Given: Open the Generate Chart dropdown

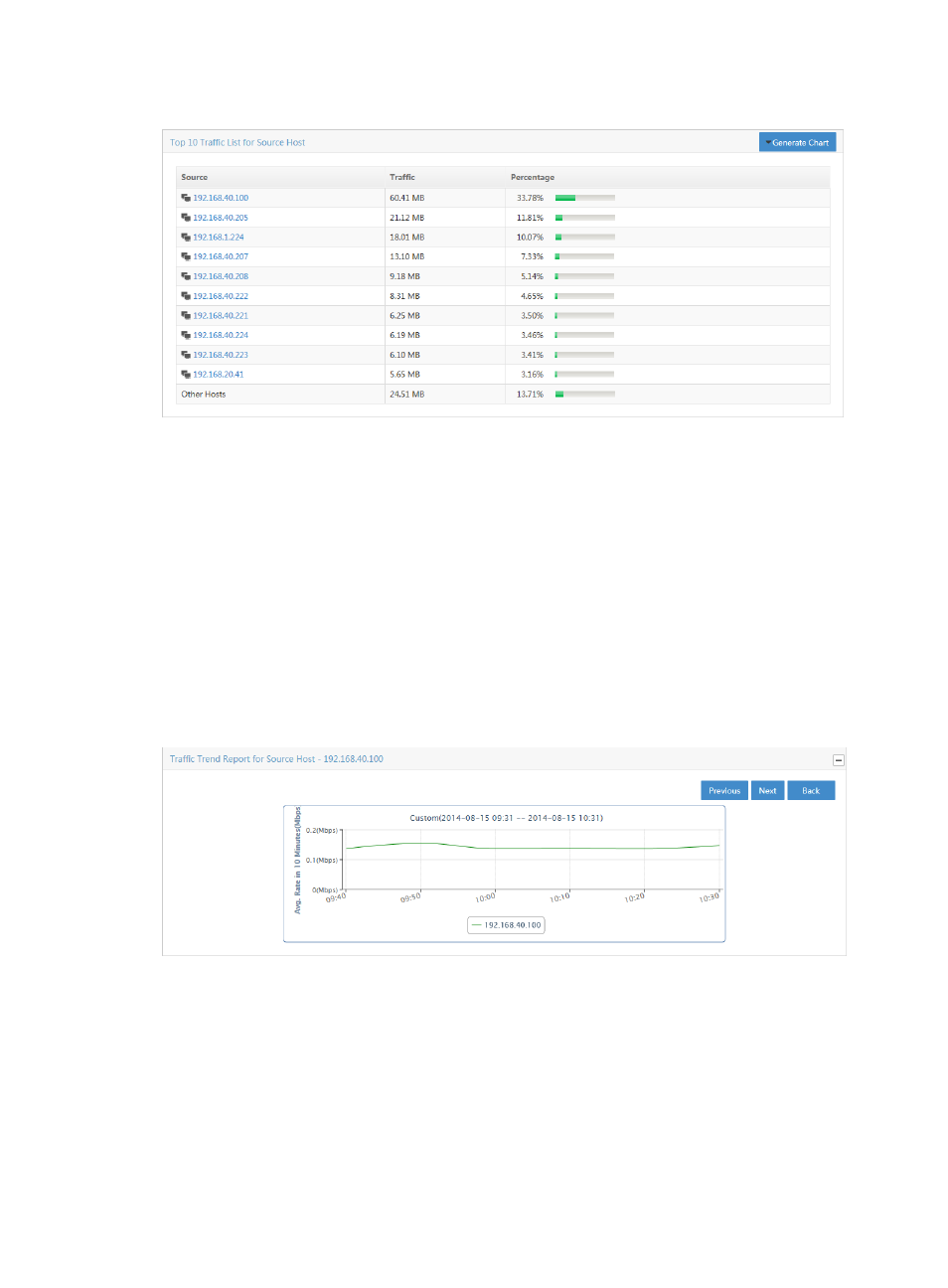Looking at the screenshot, I should pyautogui.click(x=797, y=142).
